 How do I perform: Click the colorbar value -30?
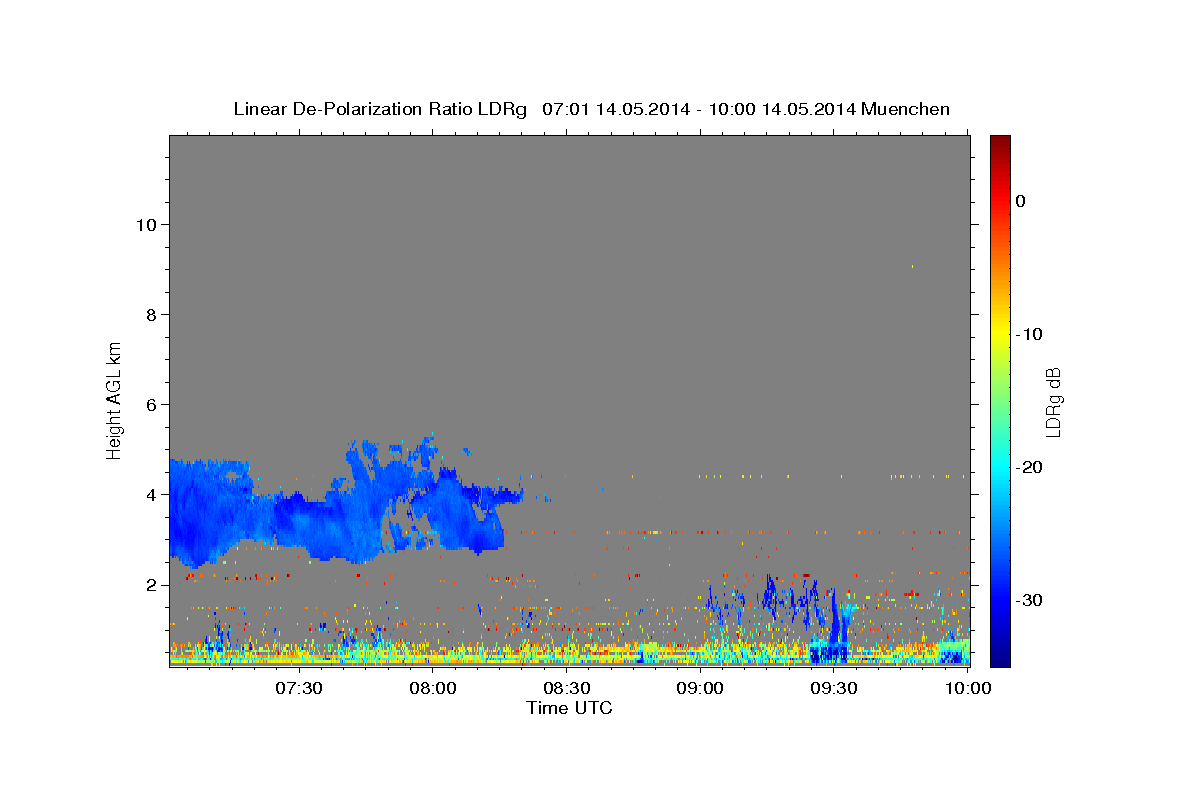pyautogui.click(x=1031, y=600)
